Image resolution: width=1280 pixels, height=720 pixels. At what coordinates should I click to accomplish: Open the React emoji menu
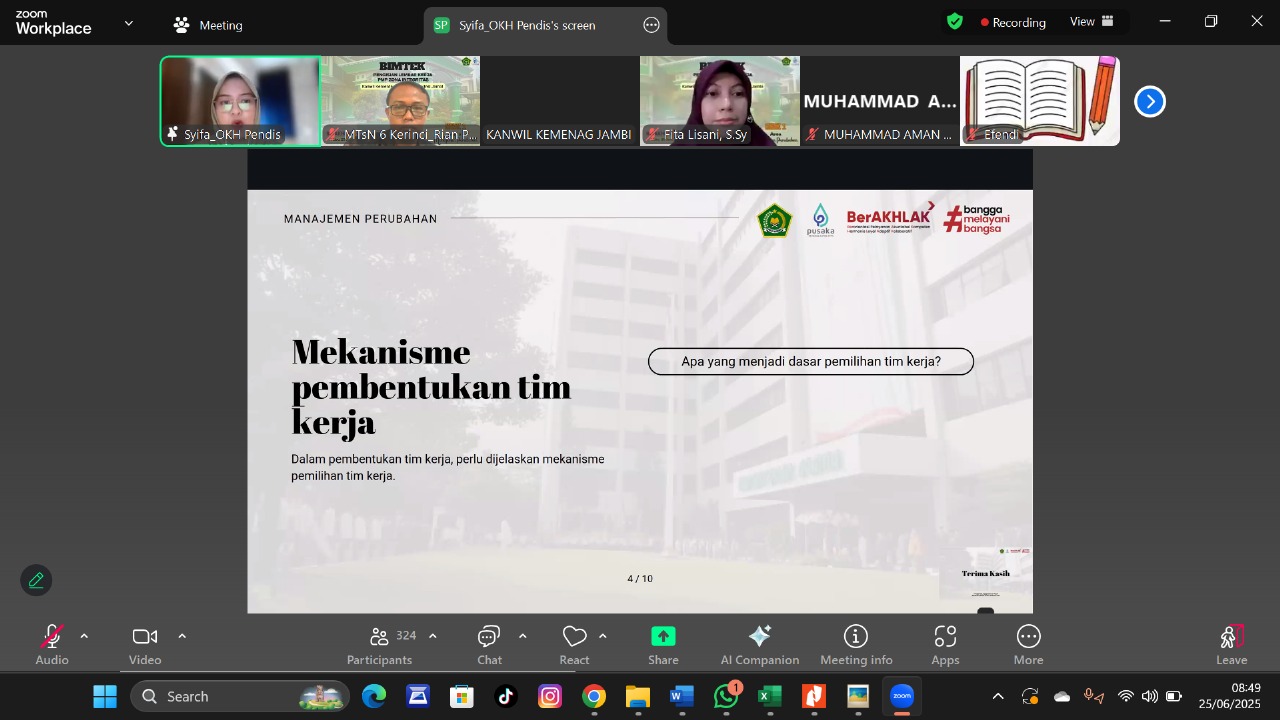pyautogui.click(x=574, y=644)
